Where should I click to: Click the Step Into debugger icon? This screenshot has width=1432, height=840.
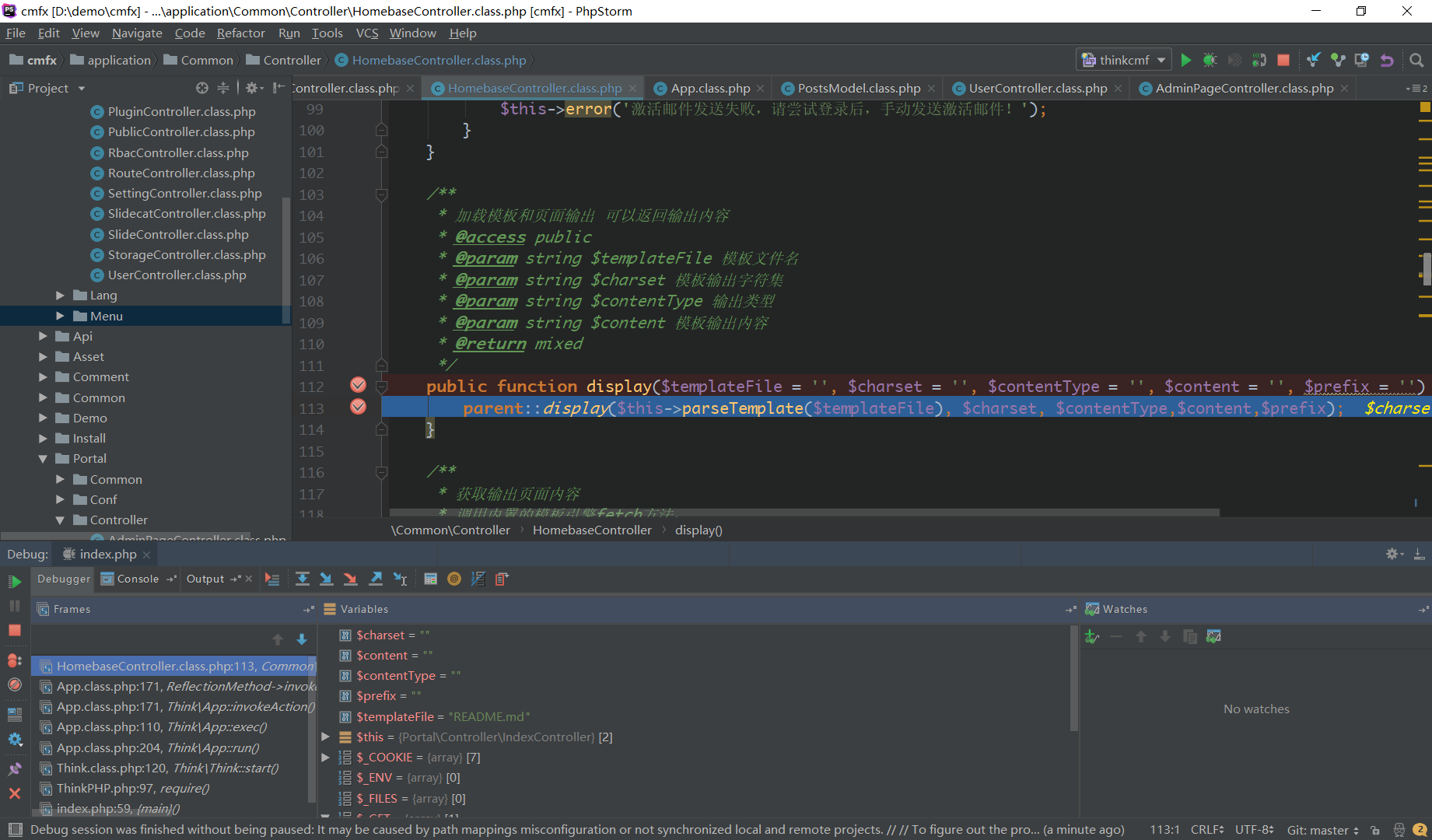pyautogui.click(x=327, y=579)
